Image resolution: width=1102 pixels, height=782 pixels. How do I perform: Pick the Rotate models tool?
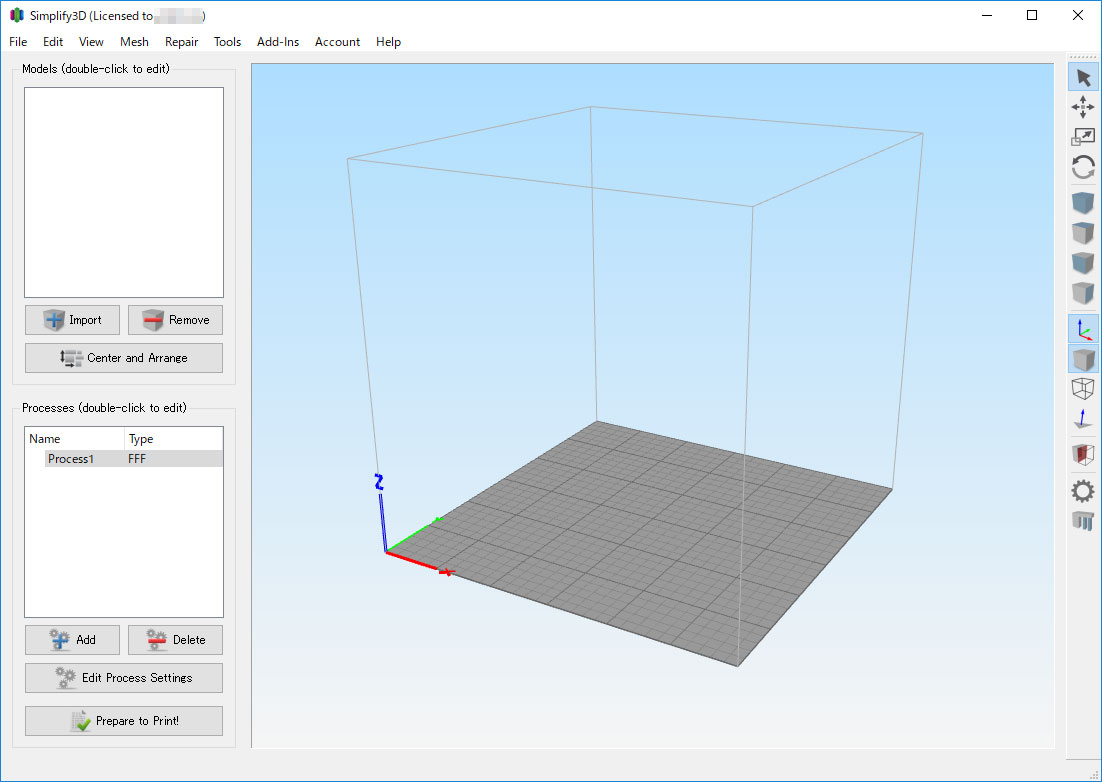click(x=1083, y=167)
